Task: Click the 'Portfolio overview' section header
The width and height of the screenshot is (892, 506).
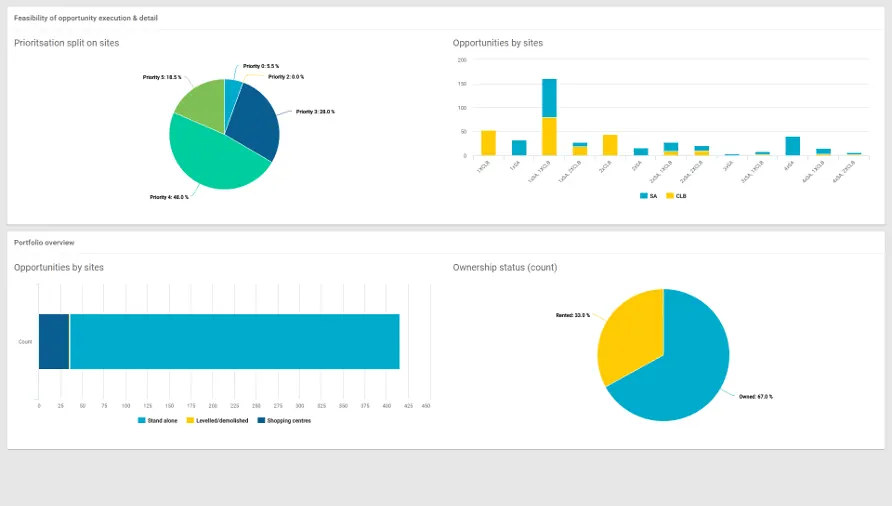Action: pos(44,242)
